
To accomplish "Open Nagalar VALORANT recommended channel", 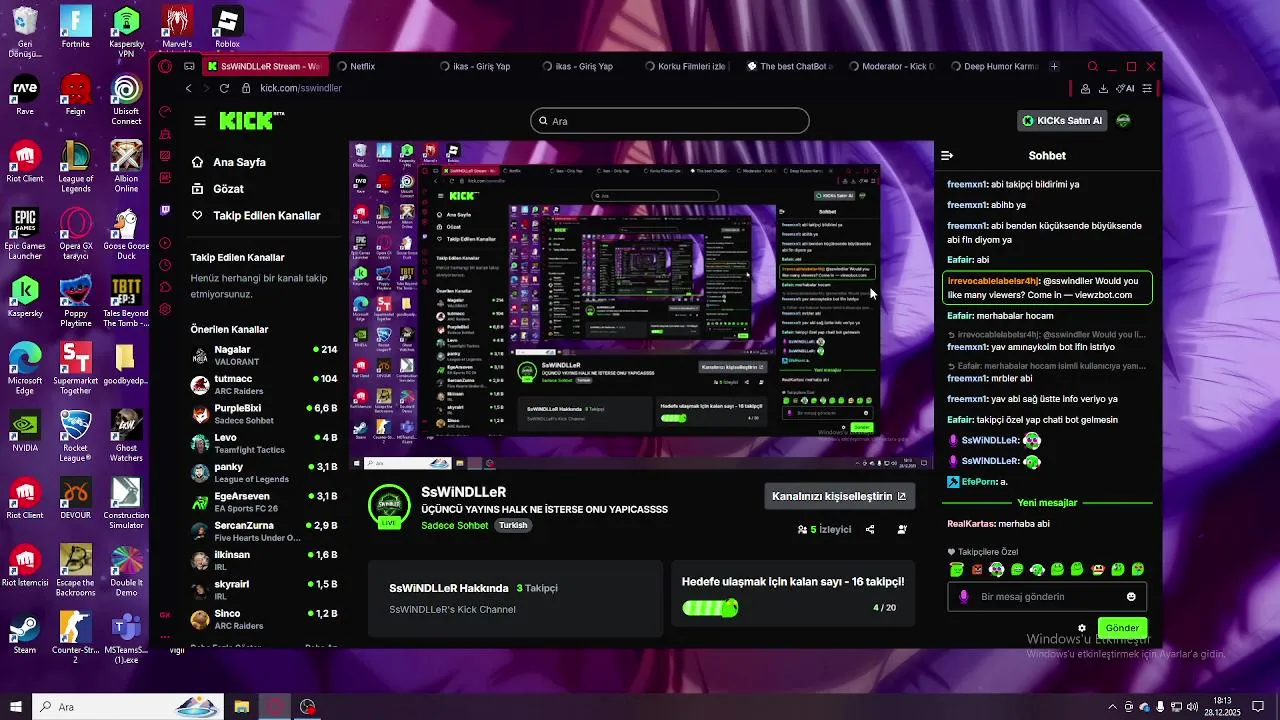I will (x=264, y=356).
